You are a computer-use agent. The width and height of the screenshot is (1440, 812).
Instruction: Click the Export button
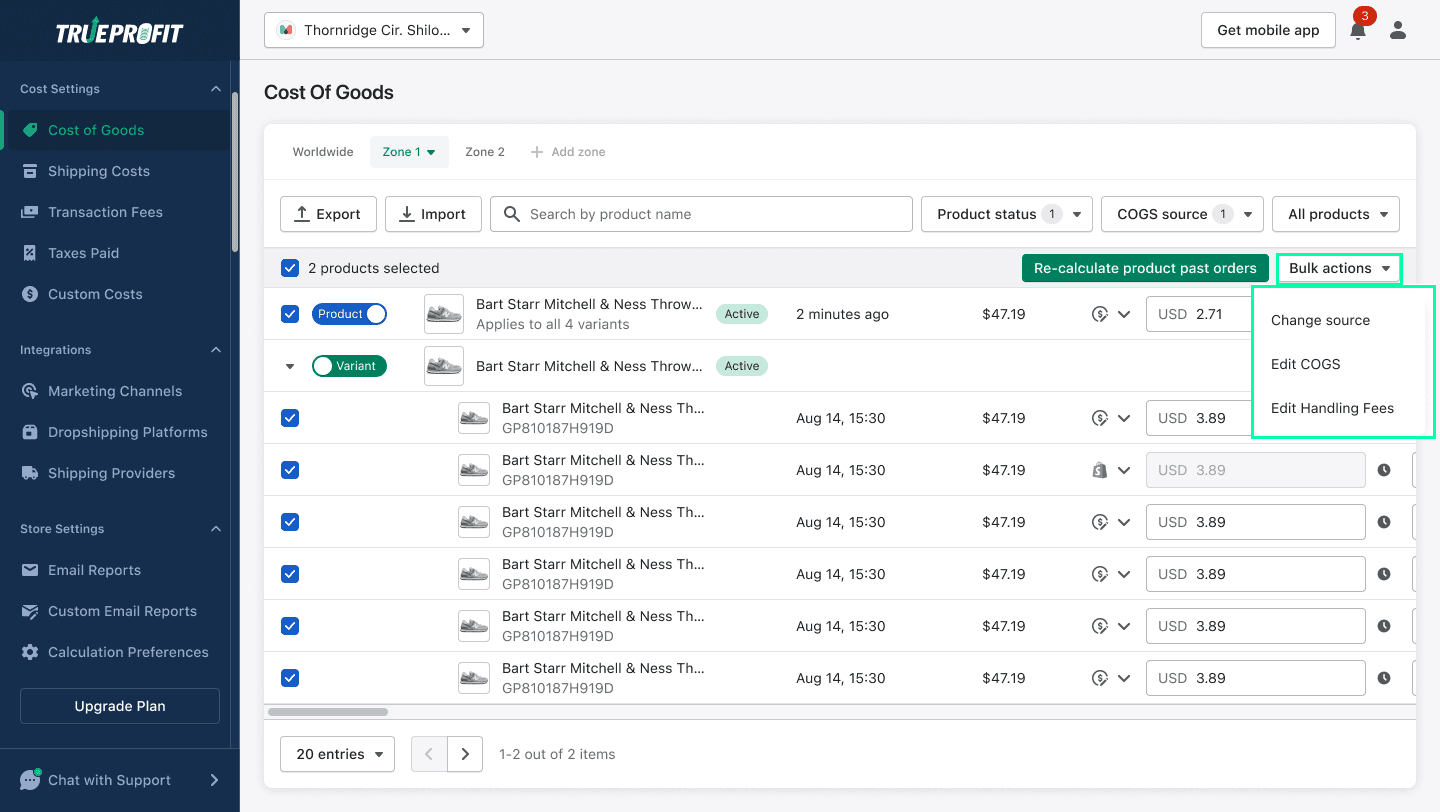click(x=328, y=214)
